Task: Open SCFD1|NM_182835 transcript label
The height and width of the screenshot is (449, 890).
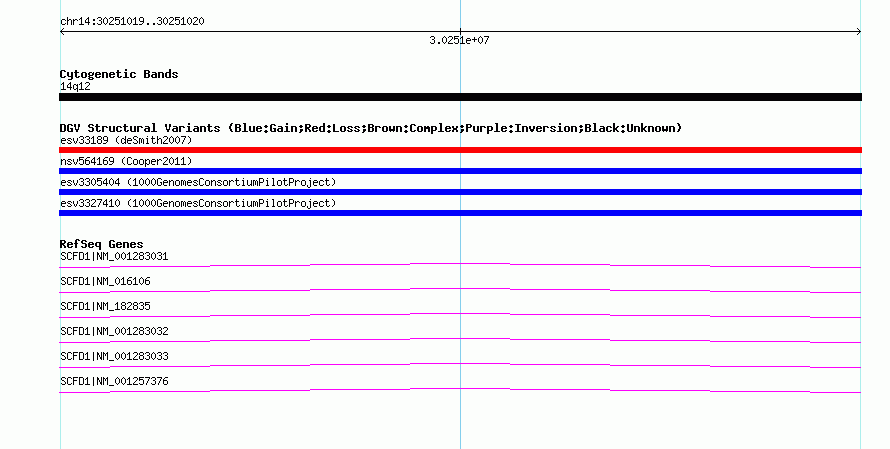Action: tap(105, 307)
